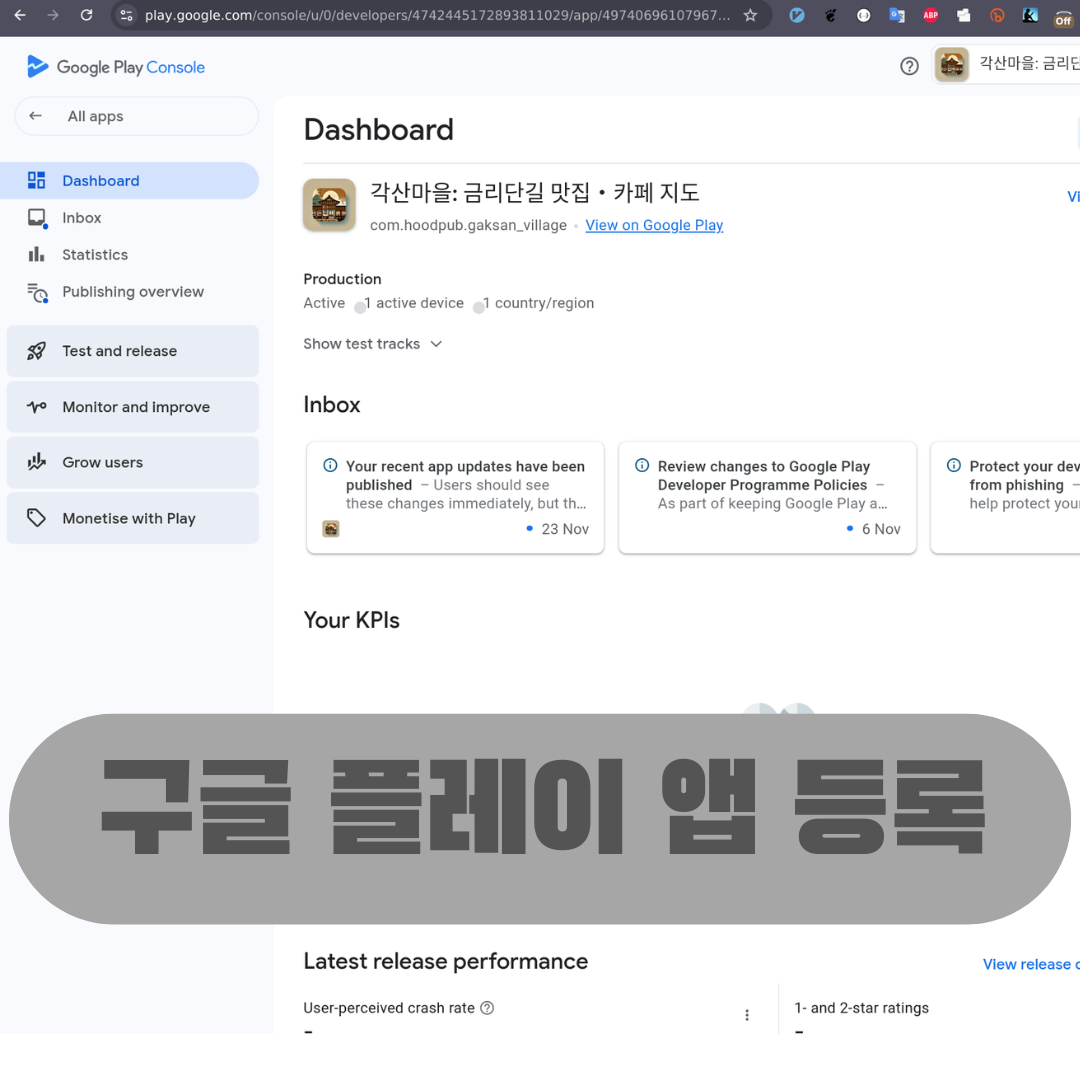Open the crash rate three-dot overflow menu

point(747,1014)
